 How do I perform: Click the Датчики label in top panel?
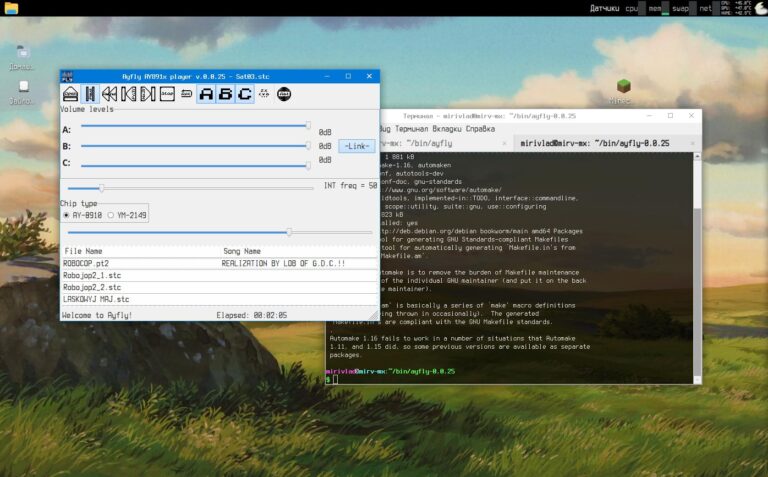point(604,8)
